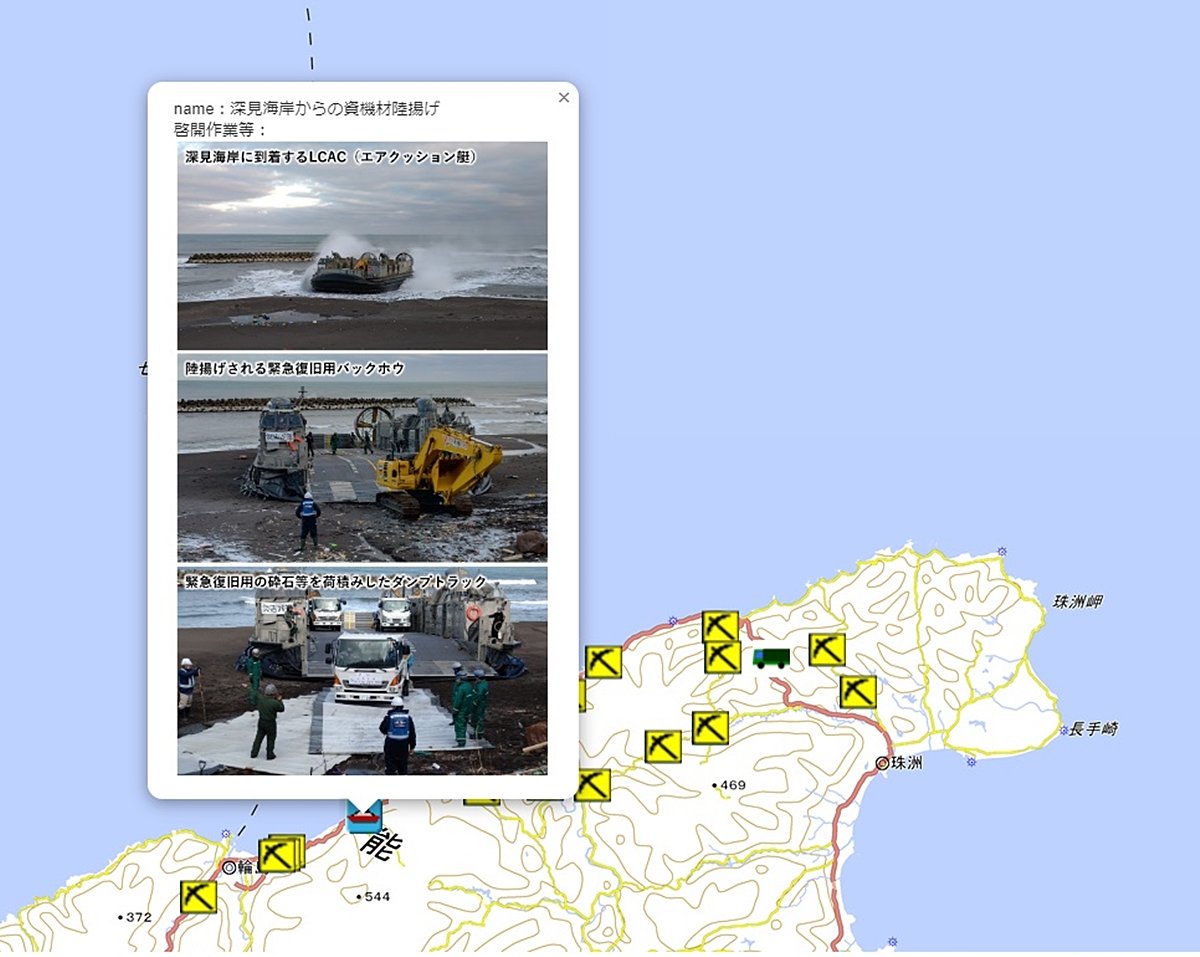The image size is (1200, 957).
Task: Click the pickaxe marker above elevation point 469
Action: pyautogui.click(x=710, y=727)
